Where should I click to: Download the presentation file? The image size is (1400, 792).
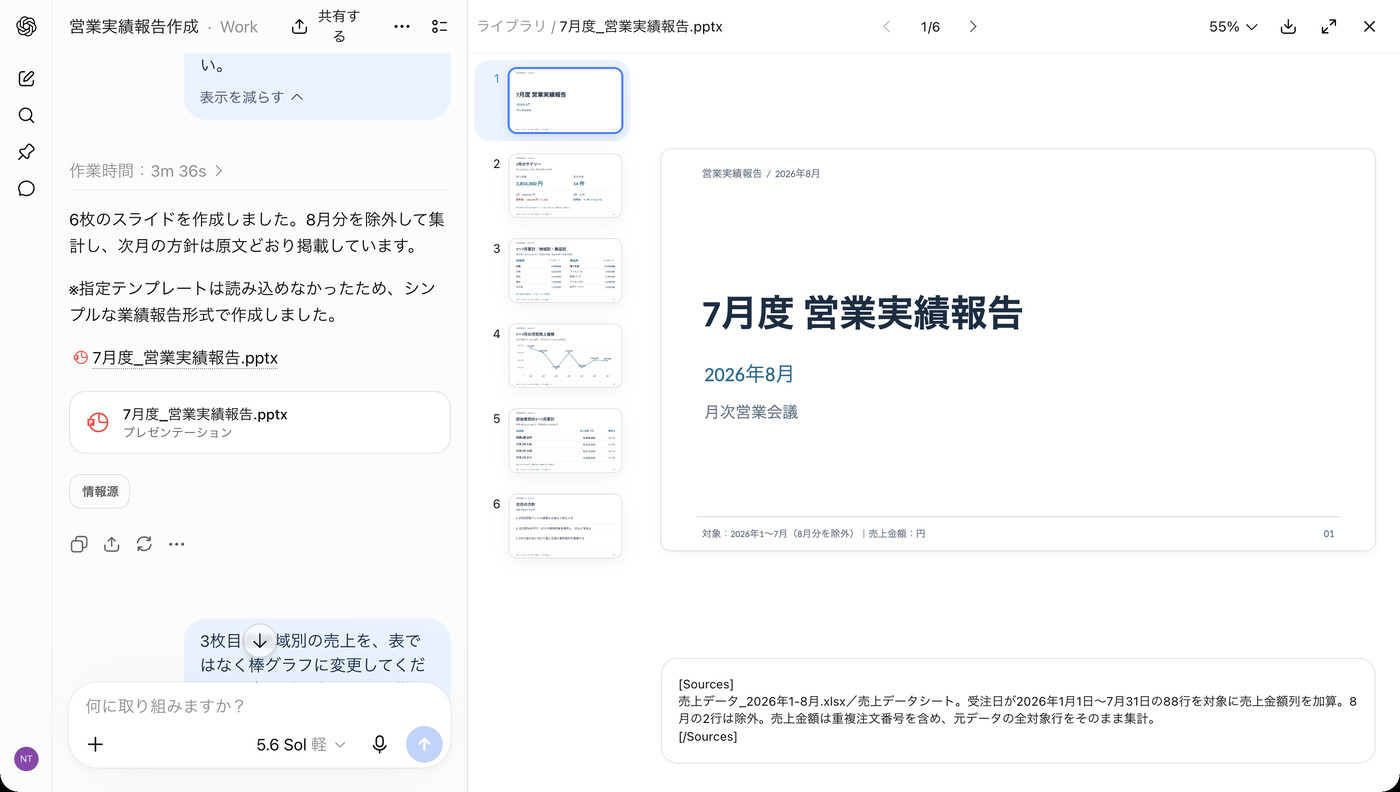click(x=1288, y=27)
